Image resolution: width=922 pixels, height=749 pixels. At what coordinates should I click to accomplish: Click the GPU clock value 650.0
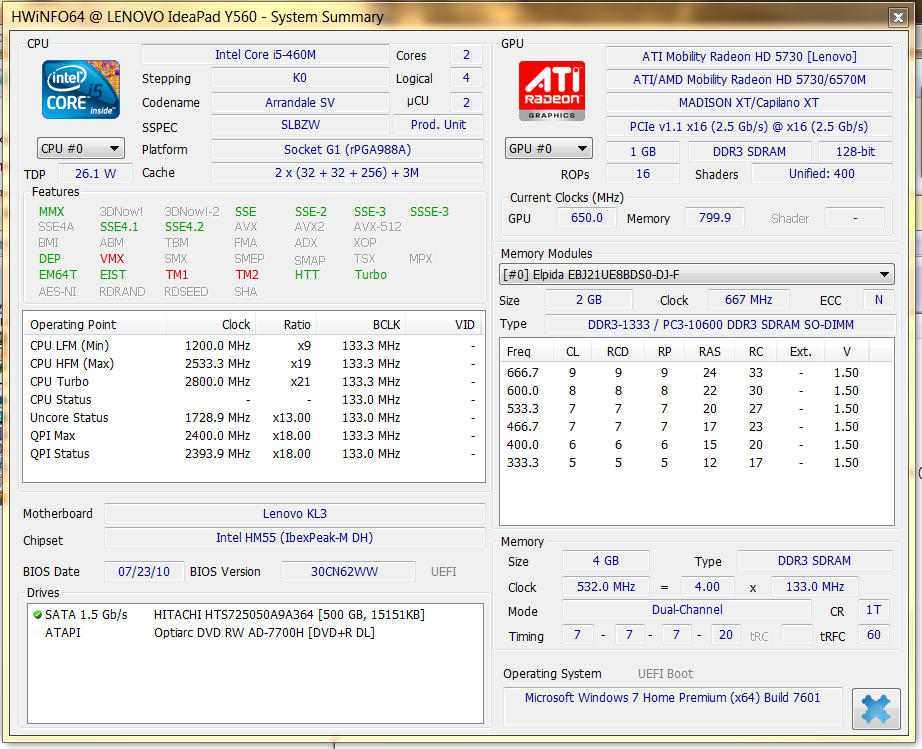[x=587, y=218]
